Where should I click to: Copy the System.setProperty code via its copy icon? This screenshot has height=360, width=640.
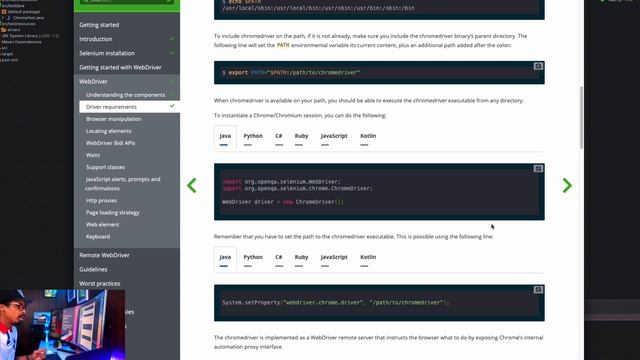click(x=538, y=289)
